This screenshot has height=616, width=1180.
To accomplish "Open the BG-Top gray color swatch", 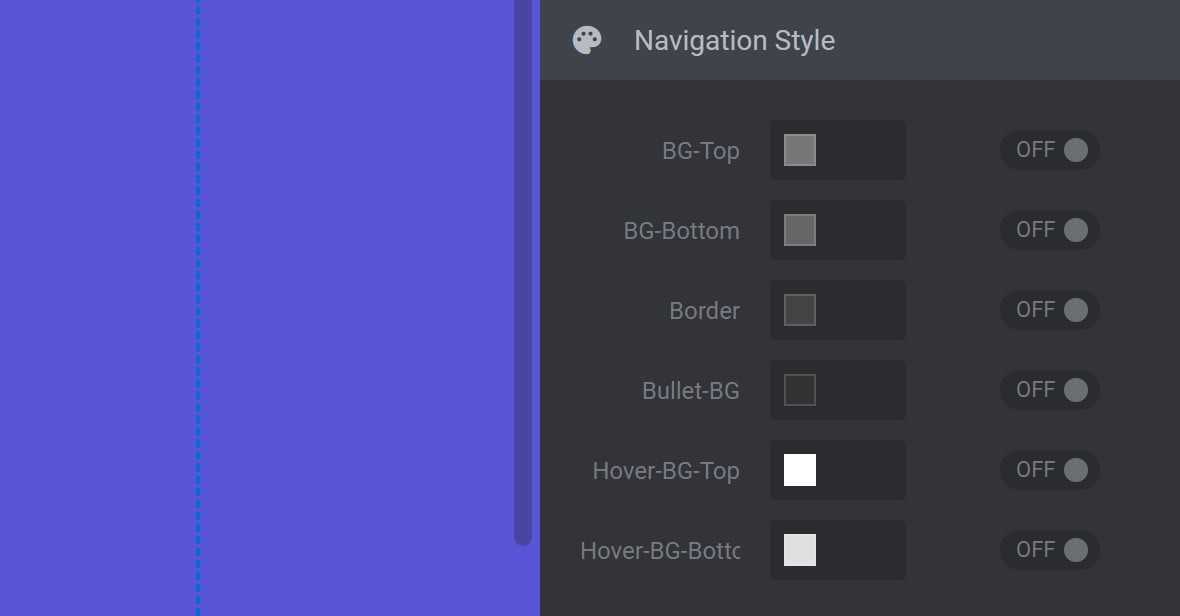I will click(x=800, y=150).
